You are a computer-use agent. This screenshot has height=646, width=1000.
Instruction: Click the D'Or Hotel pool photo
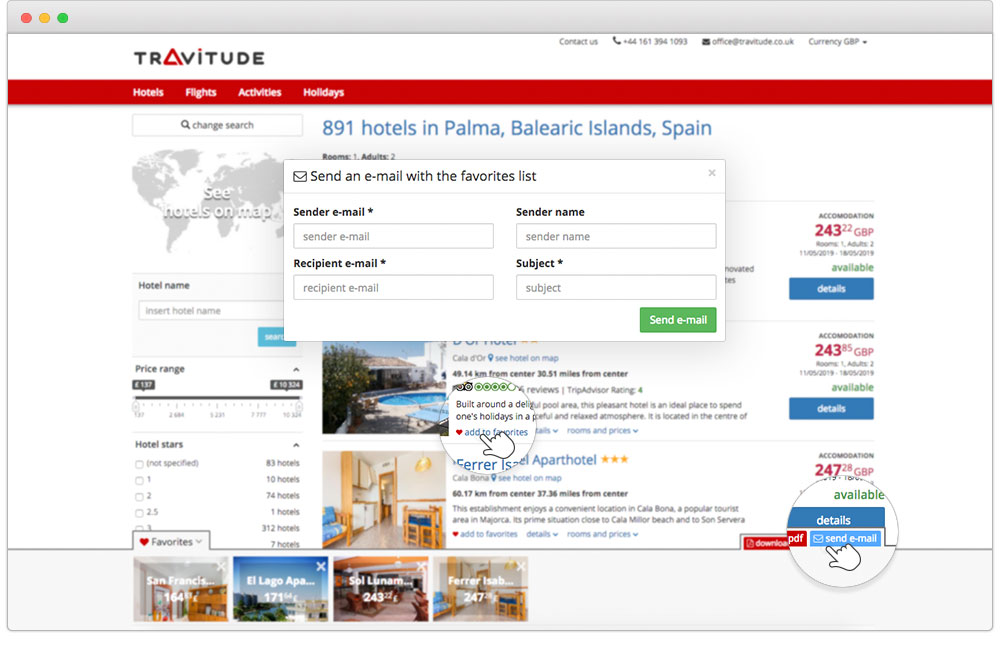pyautogui.click(x=384, y=388)
